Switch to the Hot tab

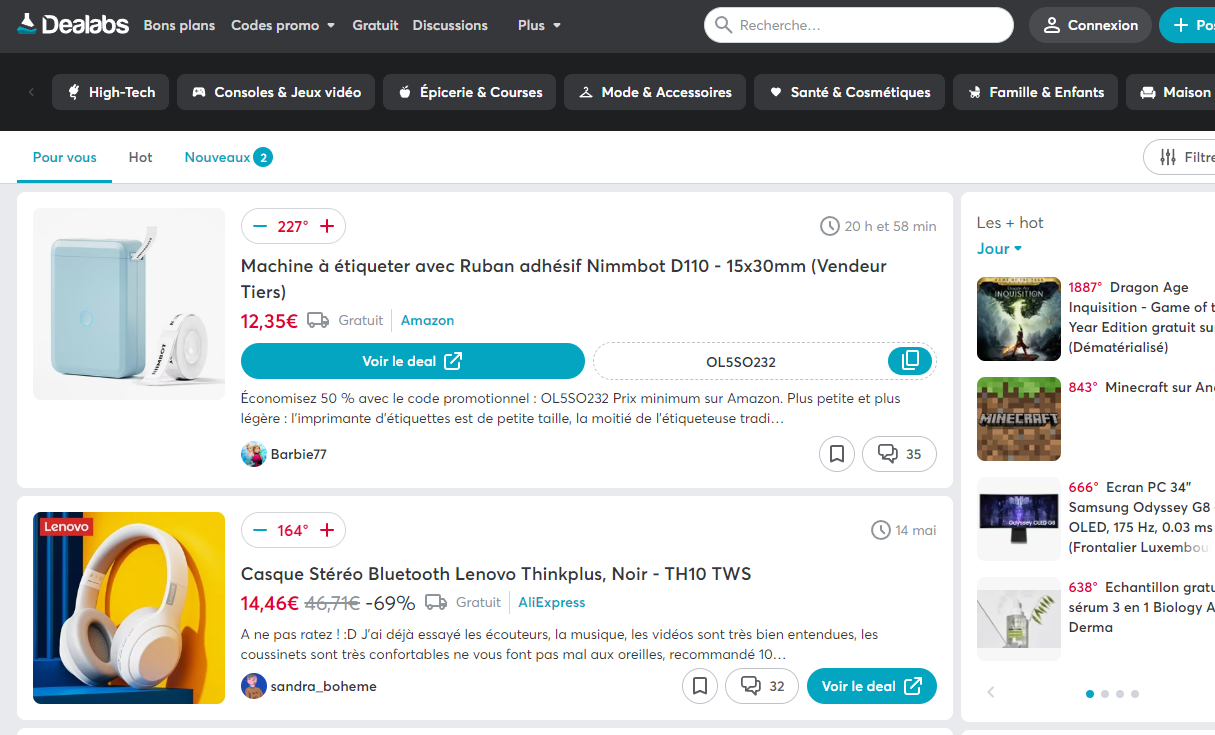(x=140, y=157)
